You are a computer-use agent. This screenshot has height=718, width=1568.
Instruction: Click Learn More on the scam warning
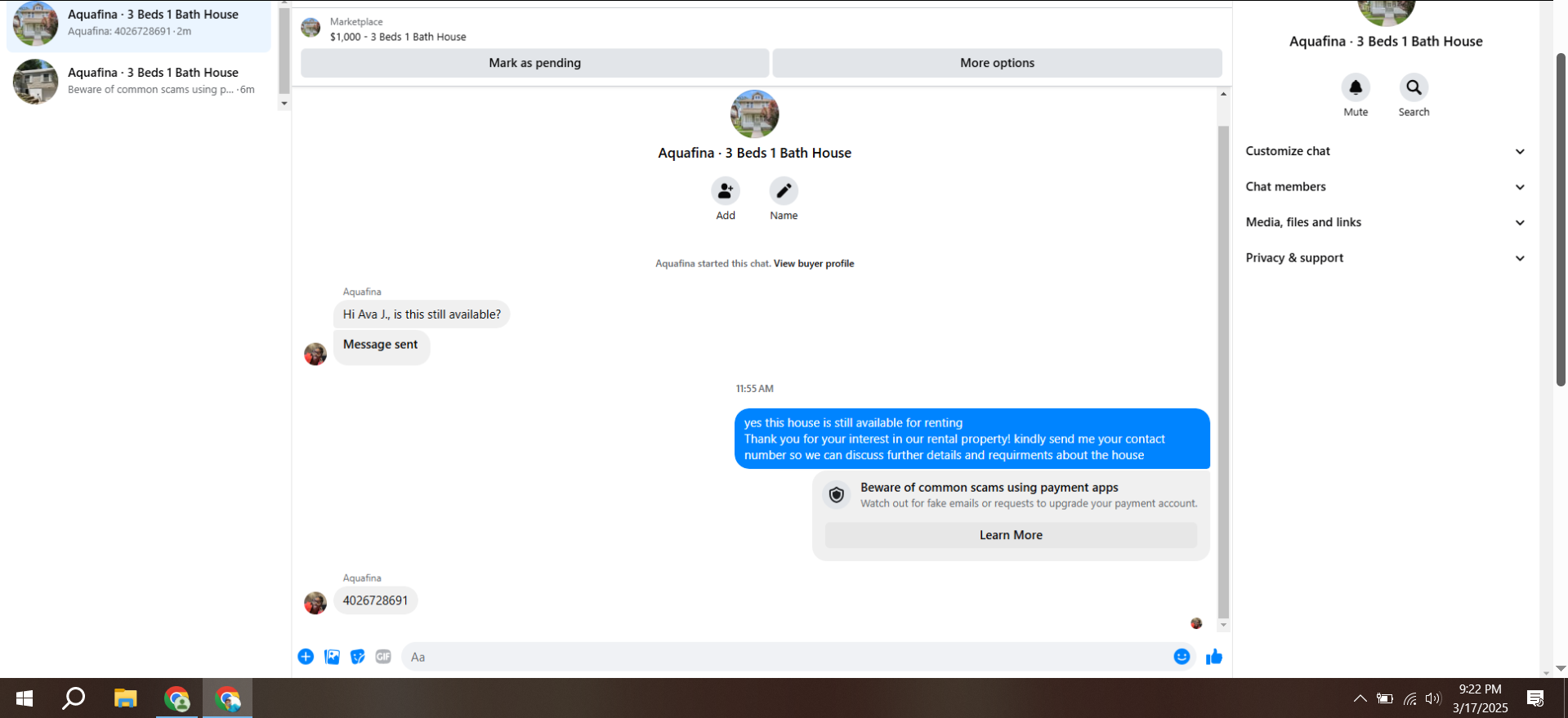(x=1011, y=535)
